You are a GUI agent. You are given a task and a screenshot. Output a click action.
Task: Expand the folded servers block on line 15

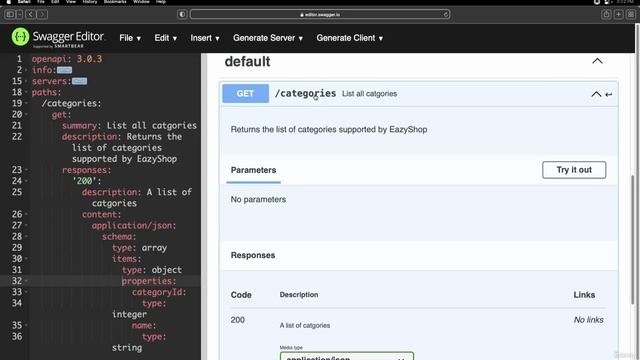coord(26,81)
